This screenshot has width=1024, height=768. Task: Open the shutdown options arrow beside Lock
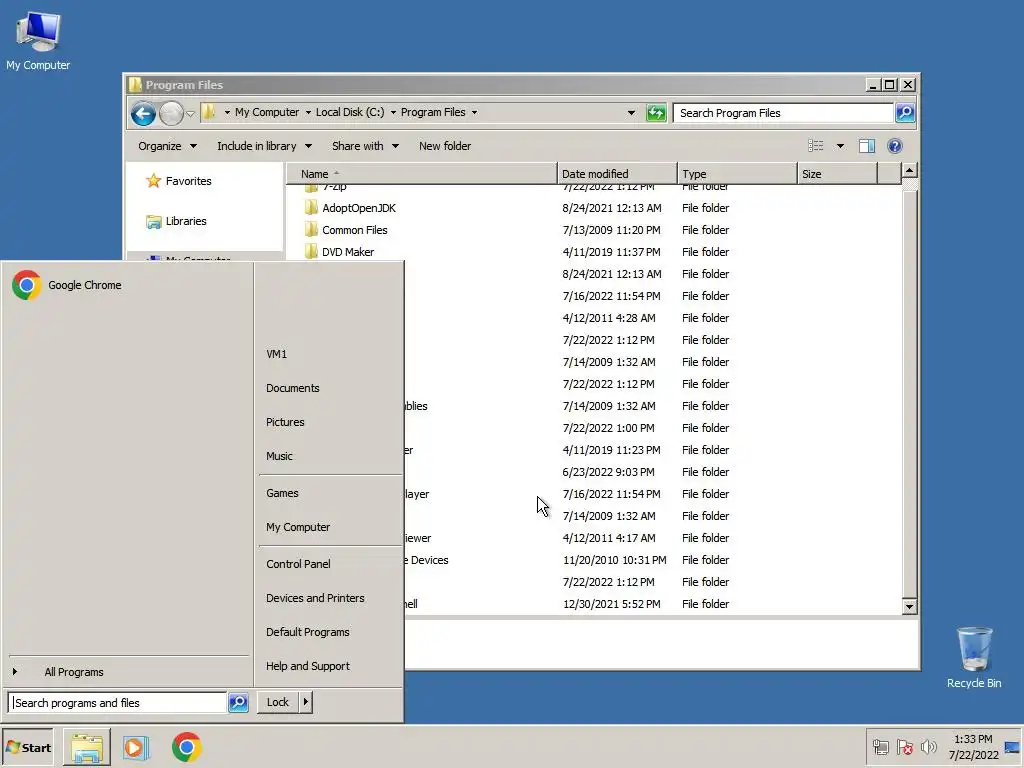point(305,703)
